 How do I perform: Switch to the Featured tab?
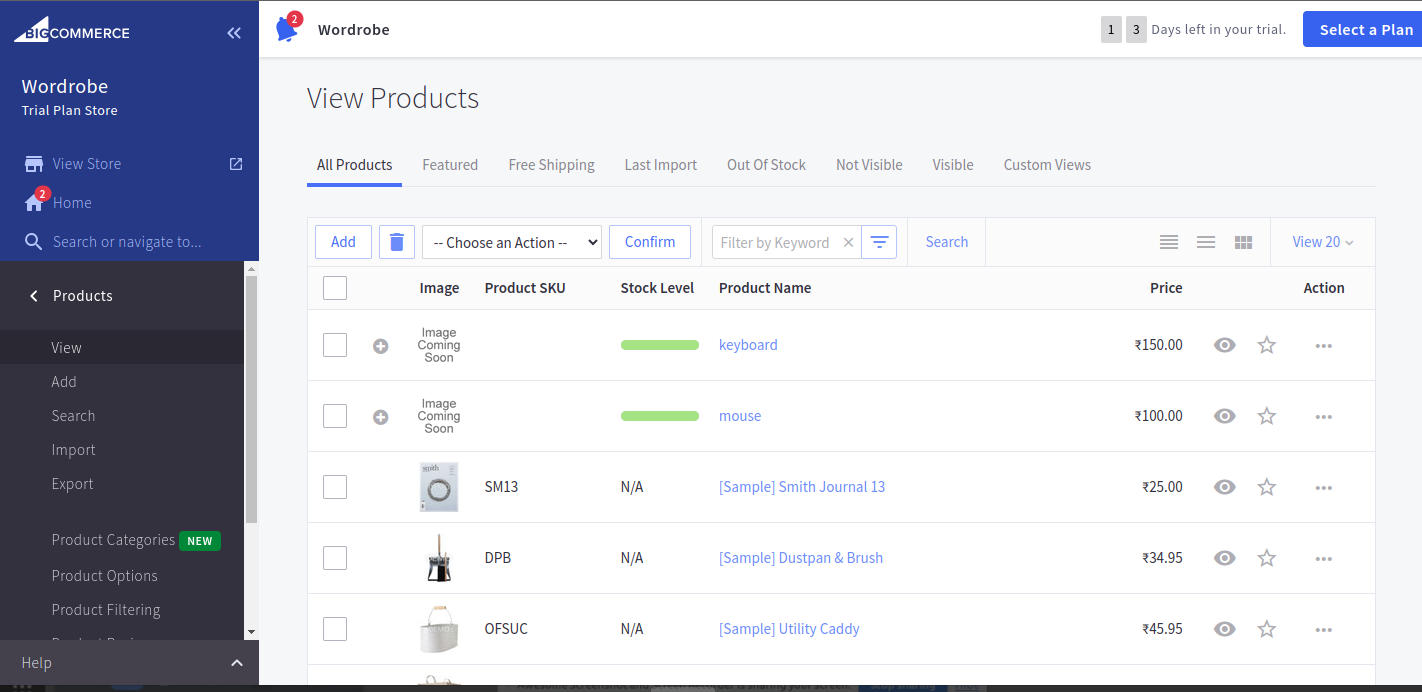click(450, 165)
